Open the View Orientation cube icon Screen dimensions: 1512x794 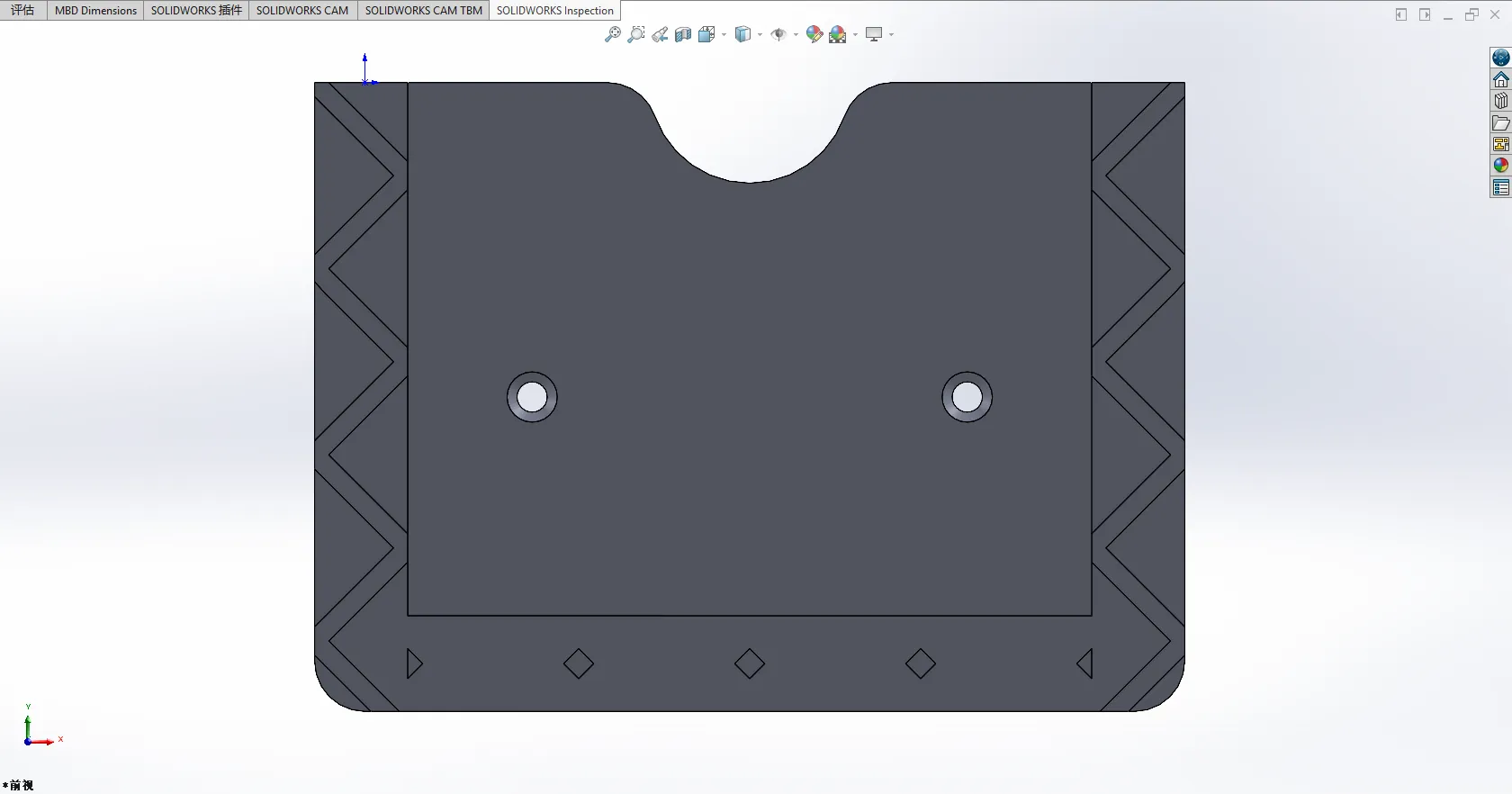click(x=706, y=34)
